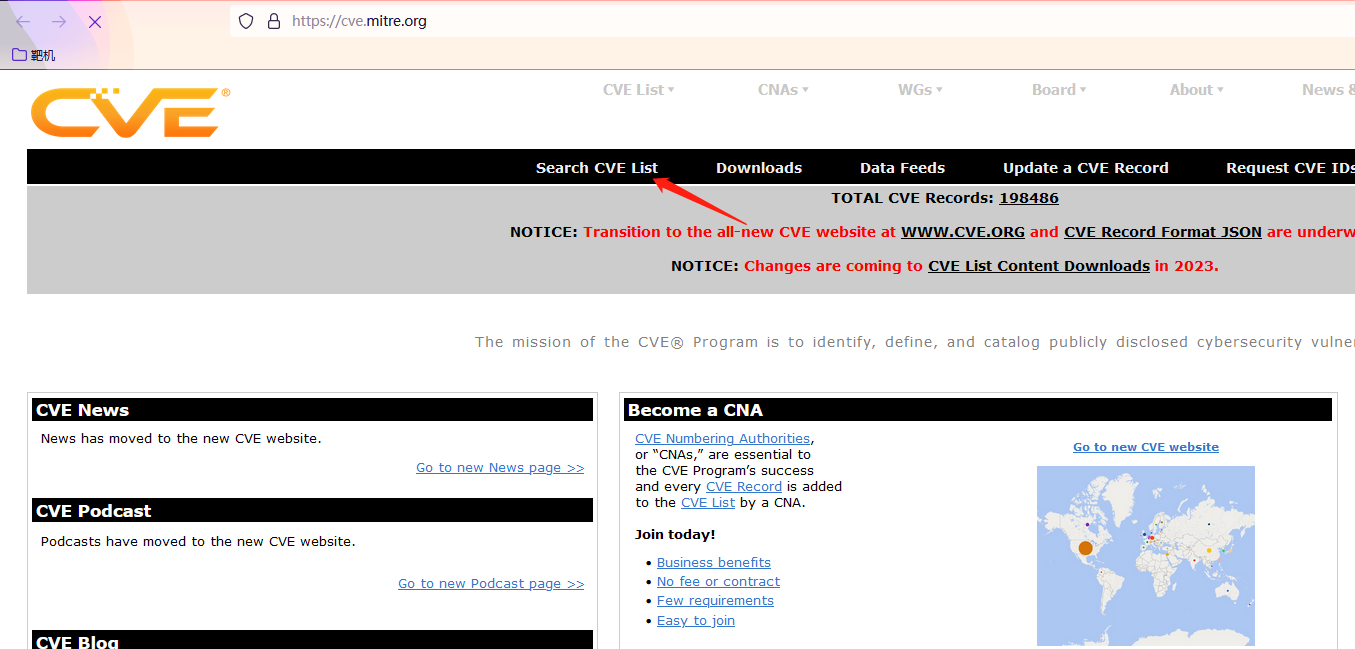
Task: Click the Become a CNA heading
Action: coord(694,410)
